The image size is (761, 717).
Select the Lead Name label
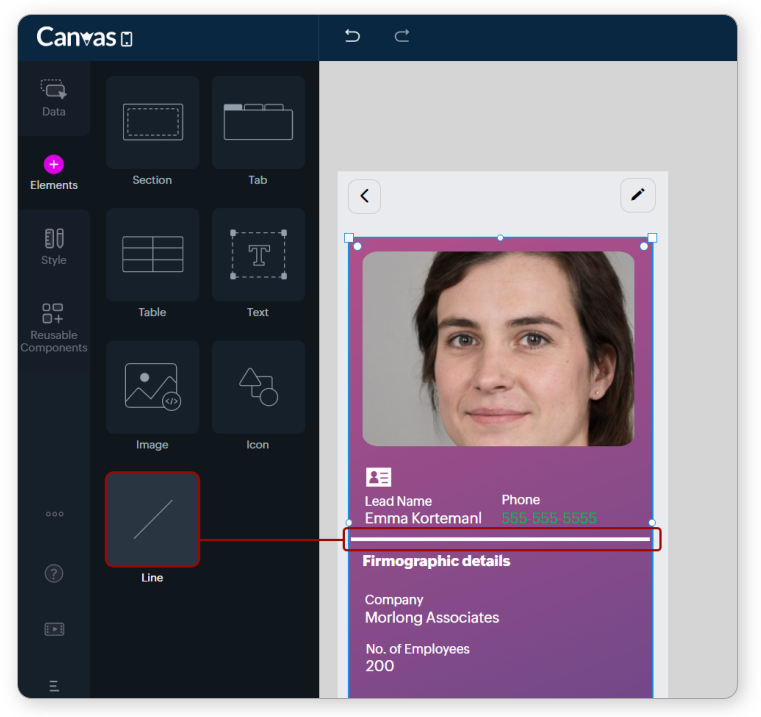click(398, 501)
